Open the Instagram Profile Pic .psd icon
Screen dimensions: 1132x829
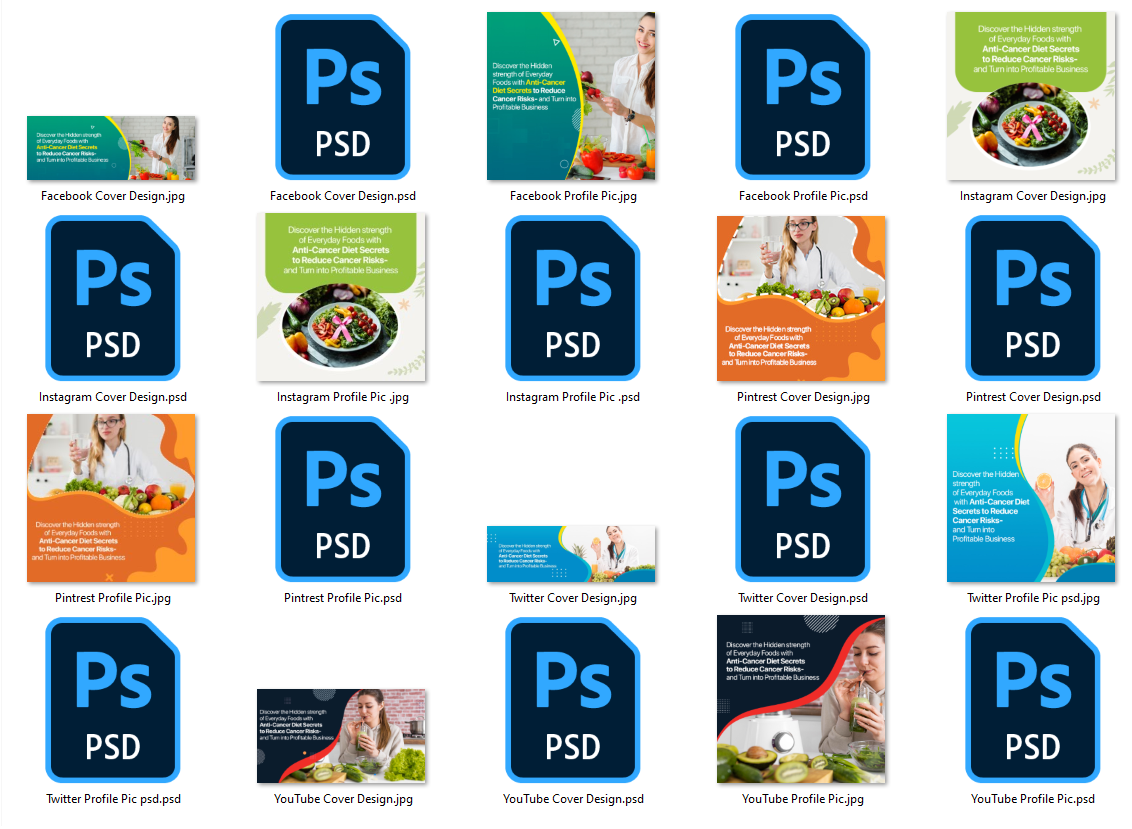click(x=572, y=298)
